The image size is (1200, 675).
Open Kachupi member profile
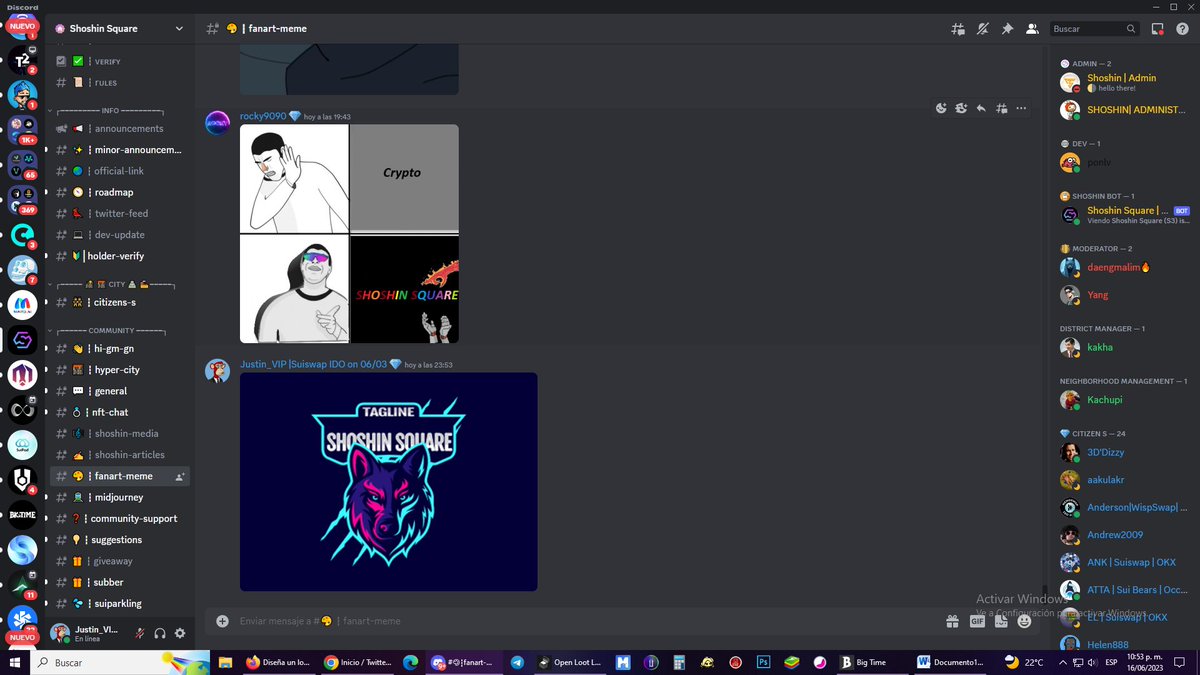coord(1123,400)
